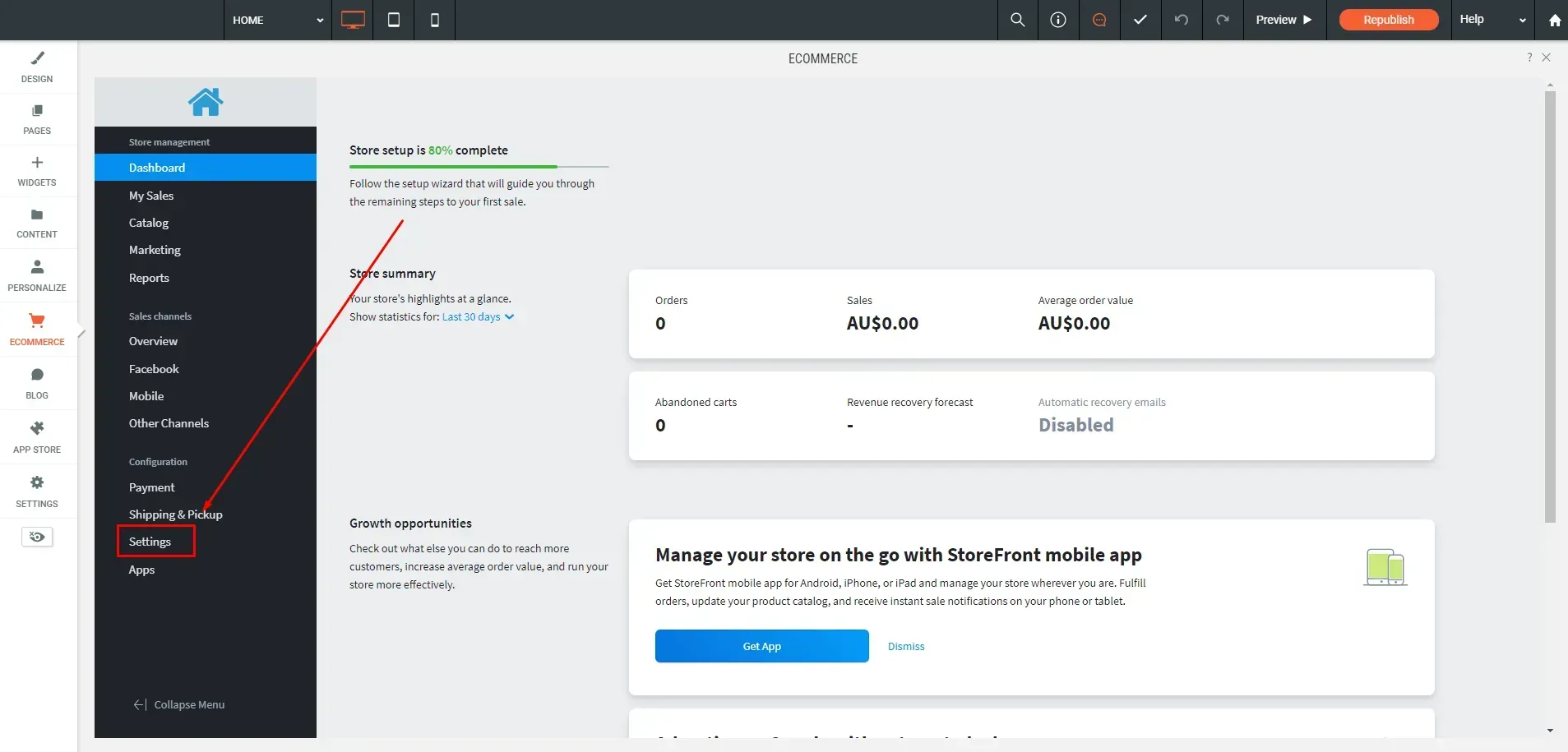1568x752 pixels.
Task: Click the home icon at top right
Action: tap(1555, 20)
